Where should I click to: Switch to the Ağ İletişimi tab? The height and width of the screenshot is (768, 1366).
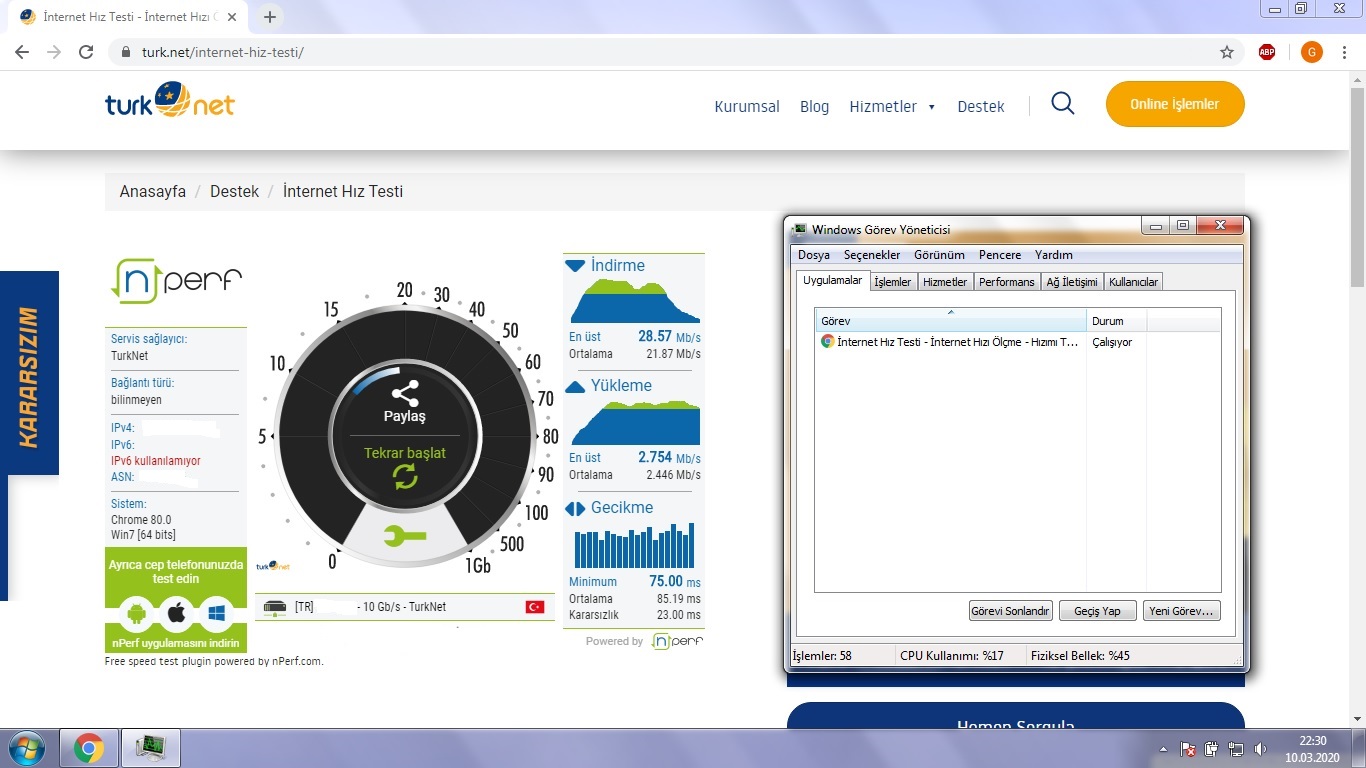click(1072, 282)
